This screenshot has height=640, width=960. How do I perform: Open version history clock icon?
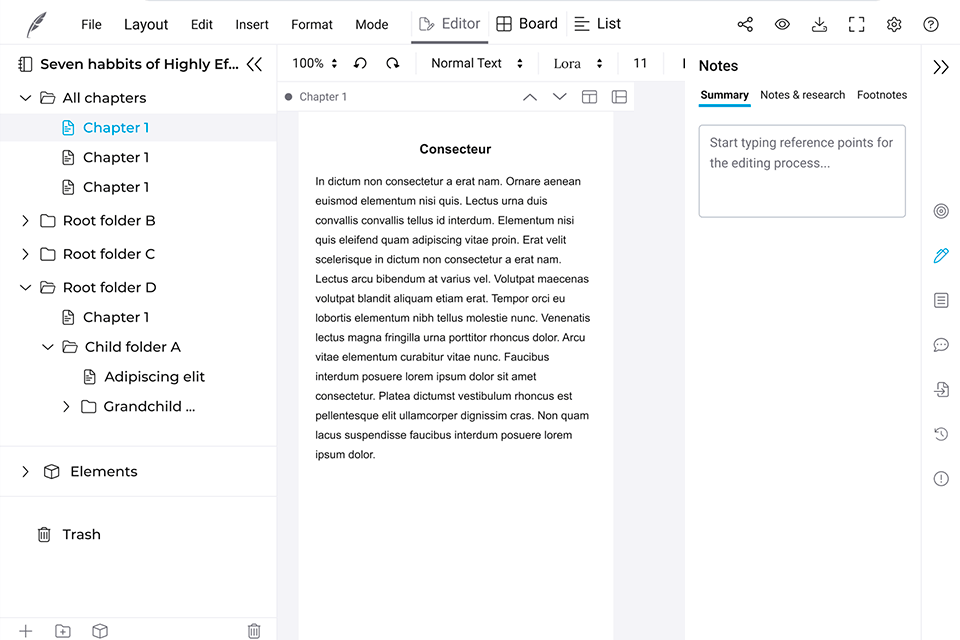[941, 434]
